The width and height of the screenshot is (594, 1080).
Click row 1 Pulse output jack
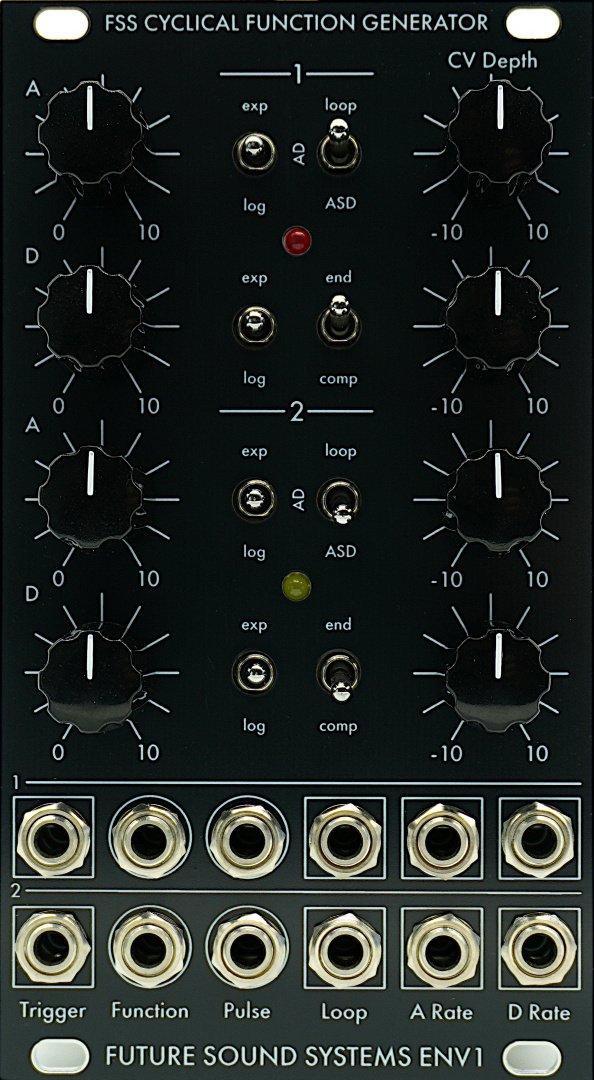pos(247,838)
